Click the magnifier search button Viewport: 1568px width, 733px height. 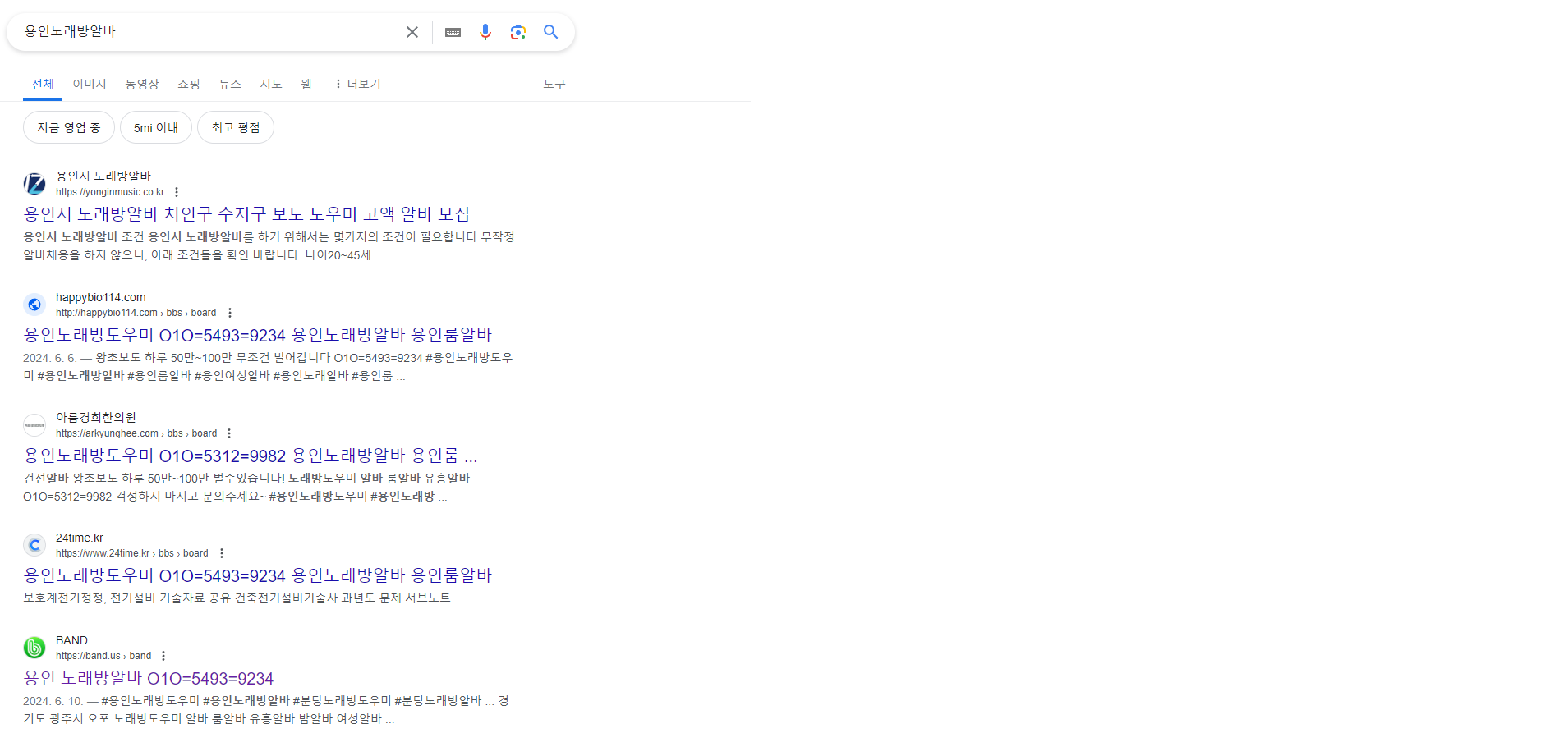click(x=550, y=32)
